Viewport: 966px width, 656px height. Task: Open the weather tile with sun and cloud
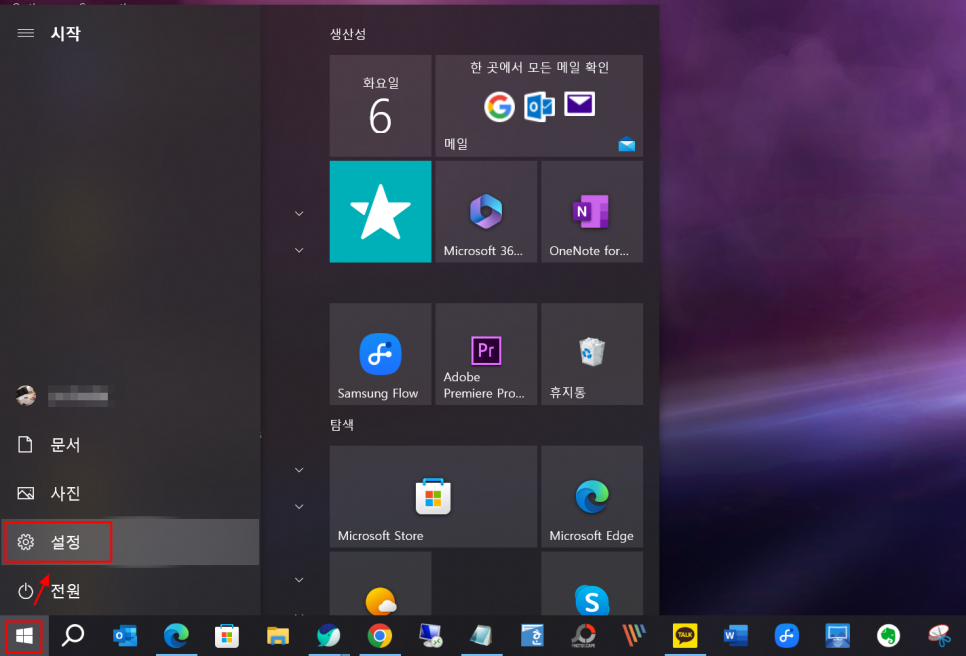tap(380, 583)
